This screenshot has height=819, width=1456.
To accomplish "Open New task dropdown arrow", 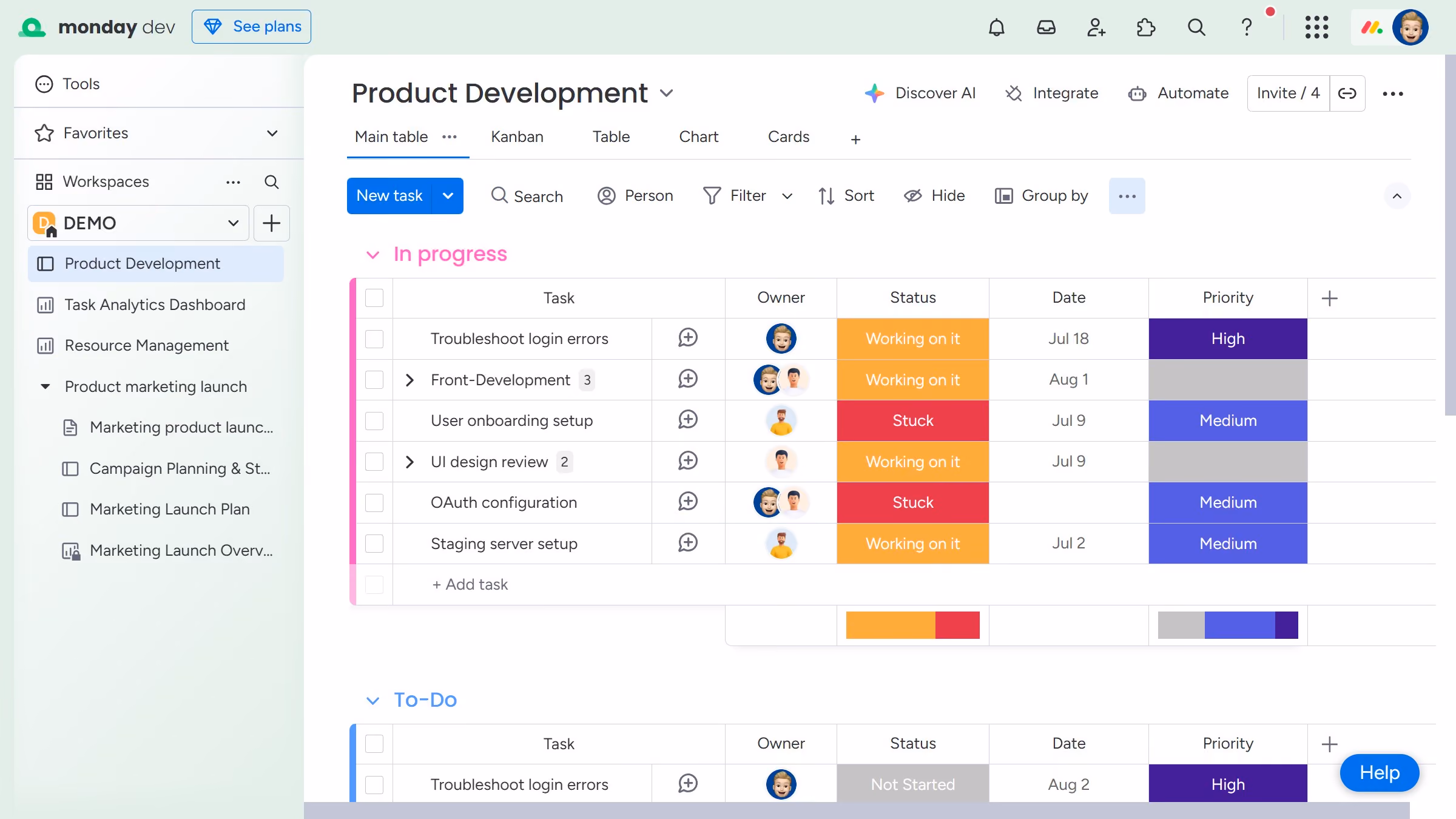I will point(448,196).
